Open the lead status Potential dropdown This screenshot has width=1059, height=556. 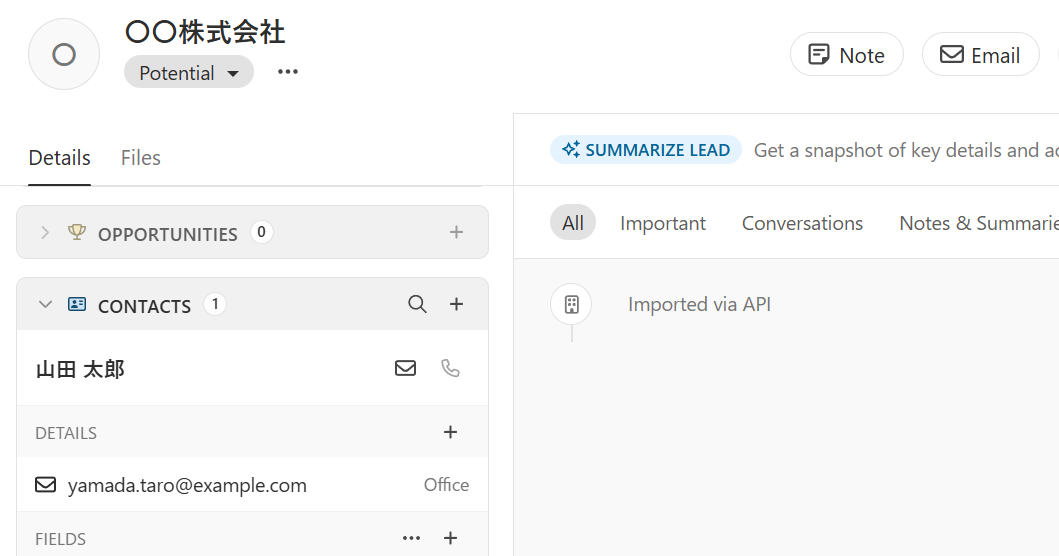coord(188,72)
